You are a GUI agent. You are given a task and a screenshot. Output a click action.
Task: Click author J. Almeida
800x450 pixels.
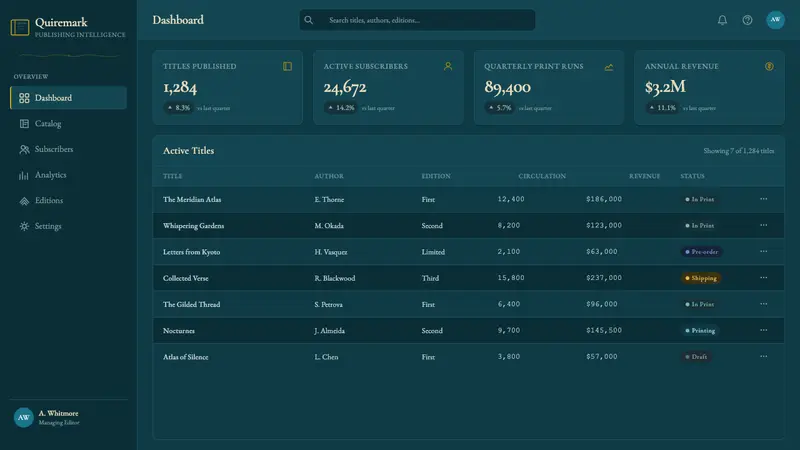[x=330, y=331]
